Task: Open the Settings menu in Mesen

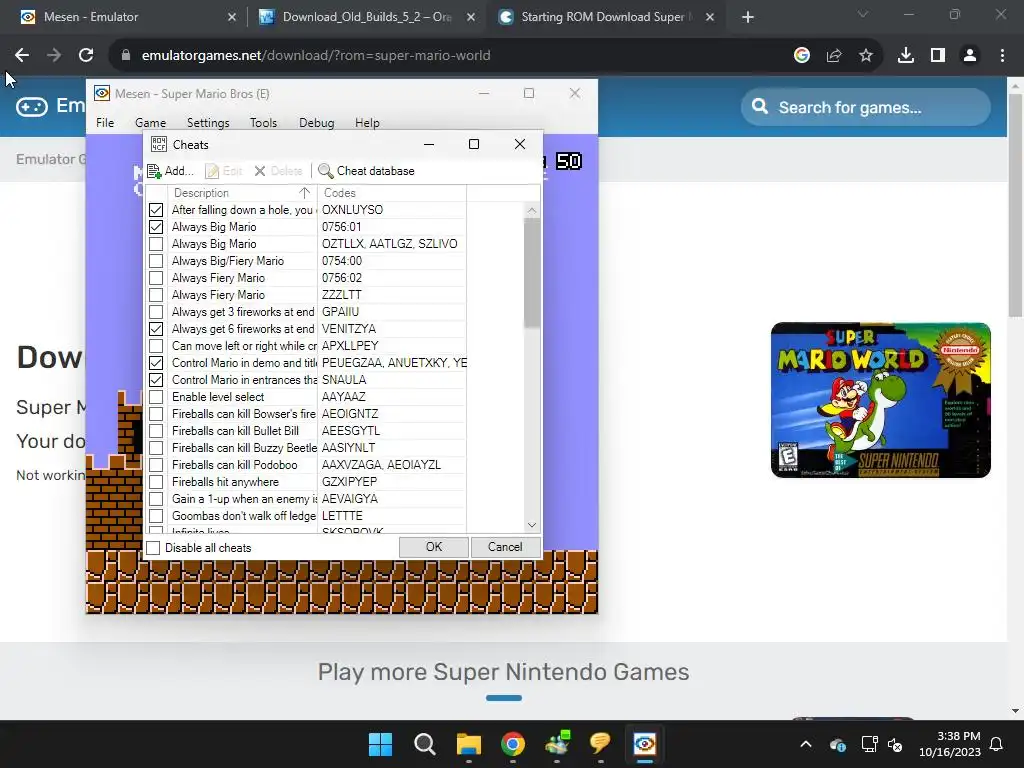Action: [x=208, y=123]
